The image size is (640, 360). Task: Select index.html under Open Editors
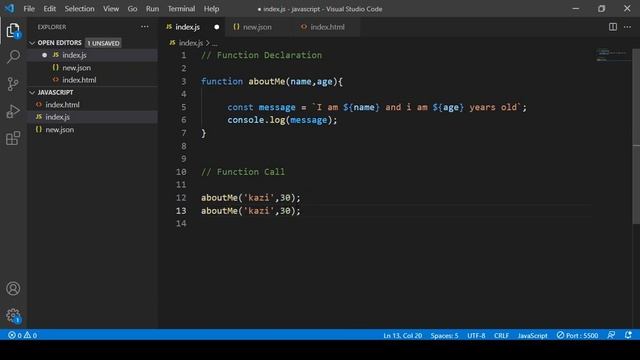[x=93, y=80]
